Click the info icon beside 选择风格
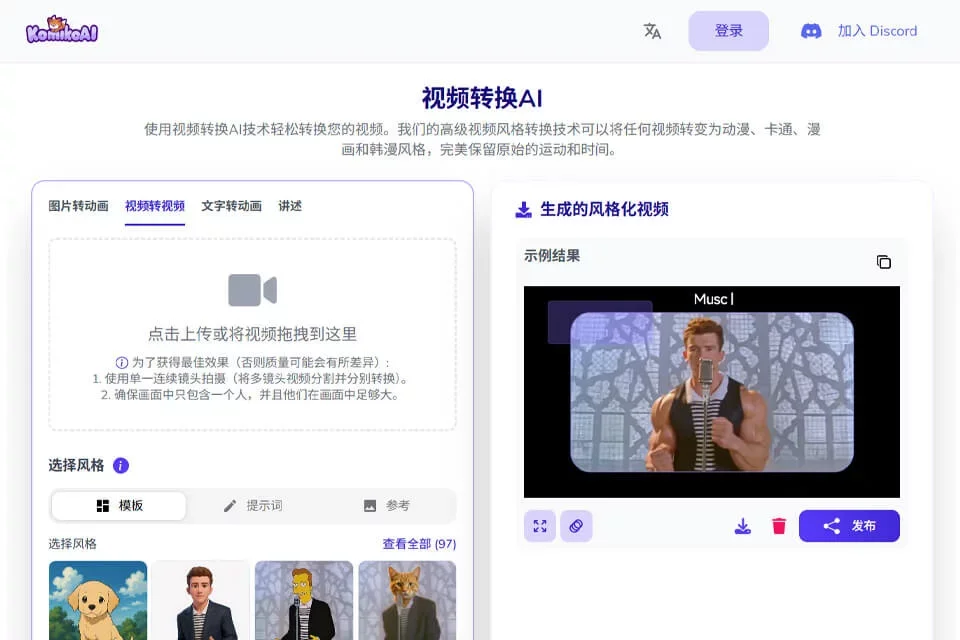960x640 pixels. [x=121, y=465]
